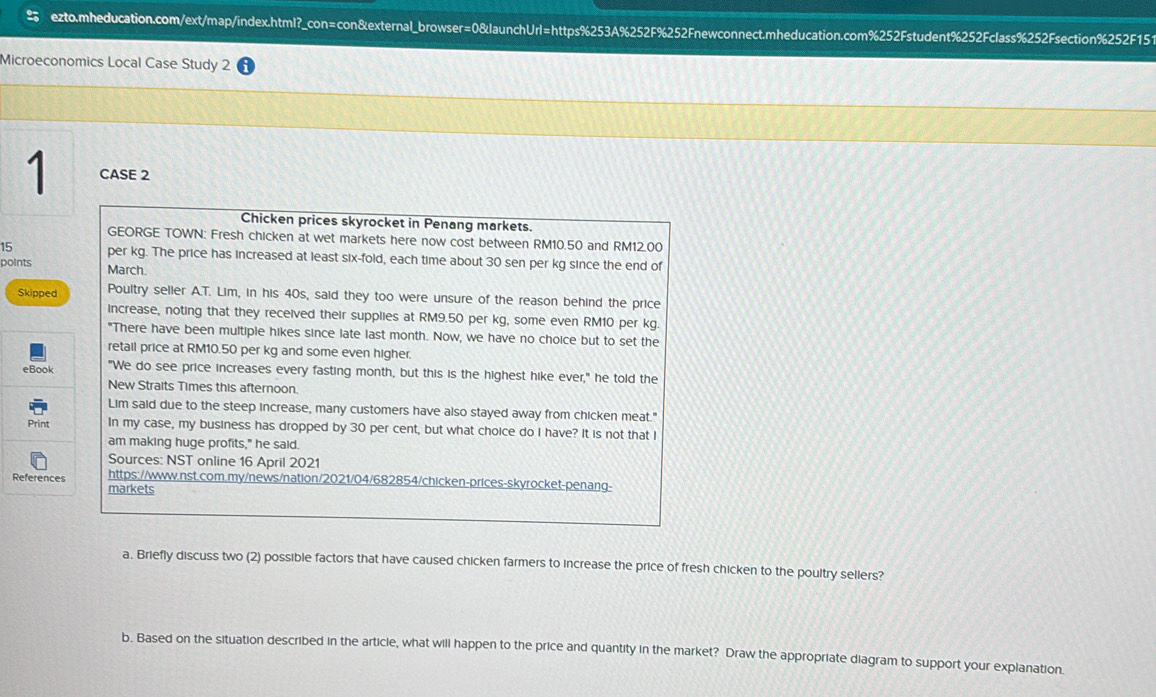Image resolution: width=1156 pixels, height=697 pixels.
Task: Open the eBook book icon
Action: click(x=37, y=352)
